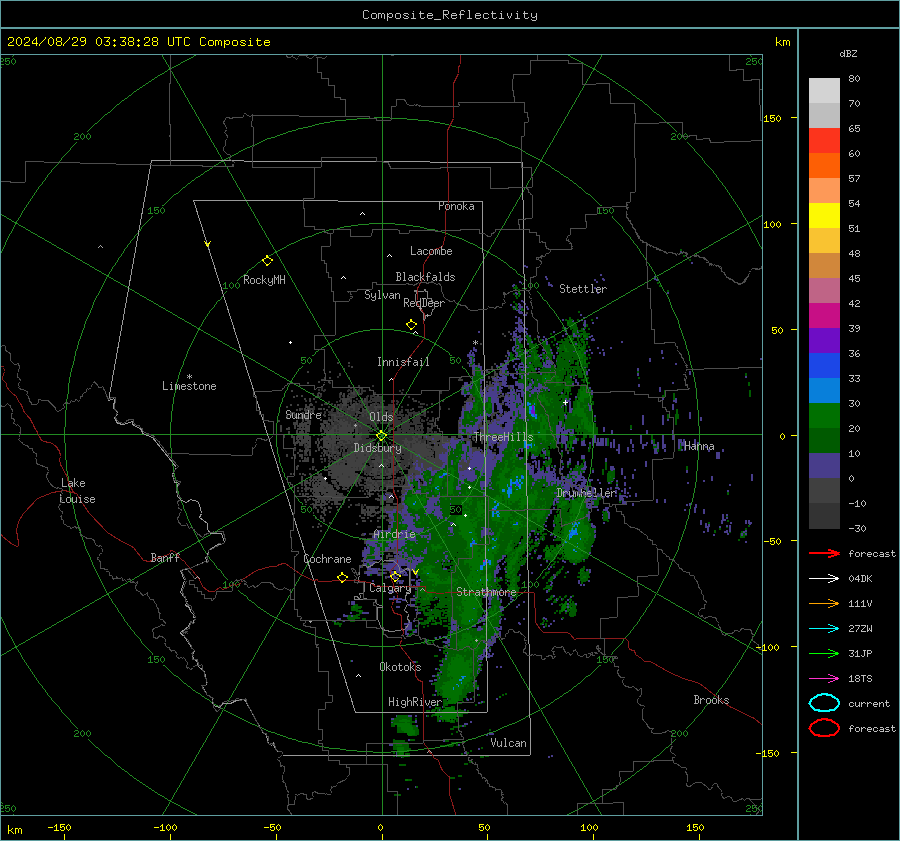This screenshot has width=900, height=841.
Task: Click the Sundre label
Action: click(x=303, y=415)
